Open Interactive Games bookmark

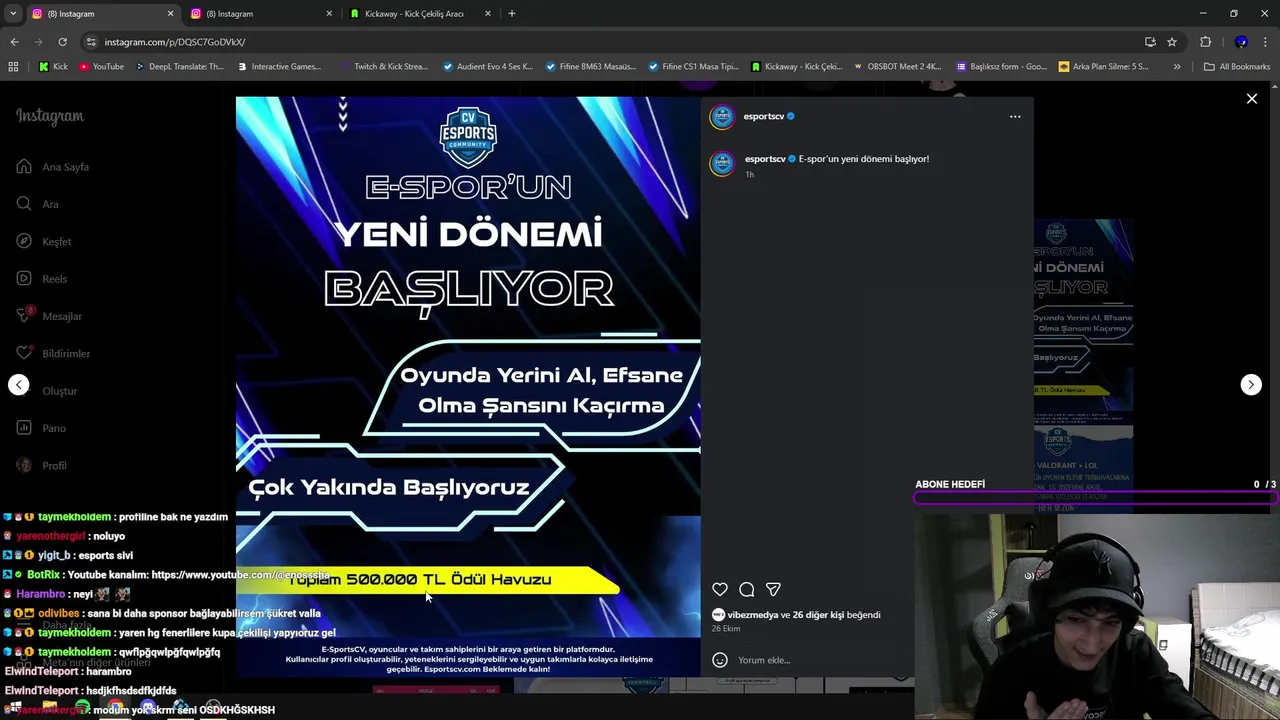pos(279,67)
